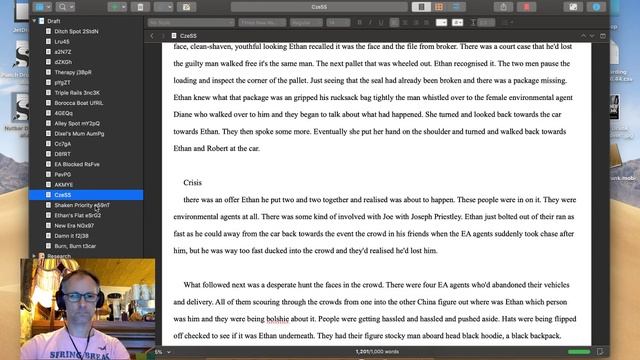
Task: Expand the Research folder
Action: tap(34, 256)
